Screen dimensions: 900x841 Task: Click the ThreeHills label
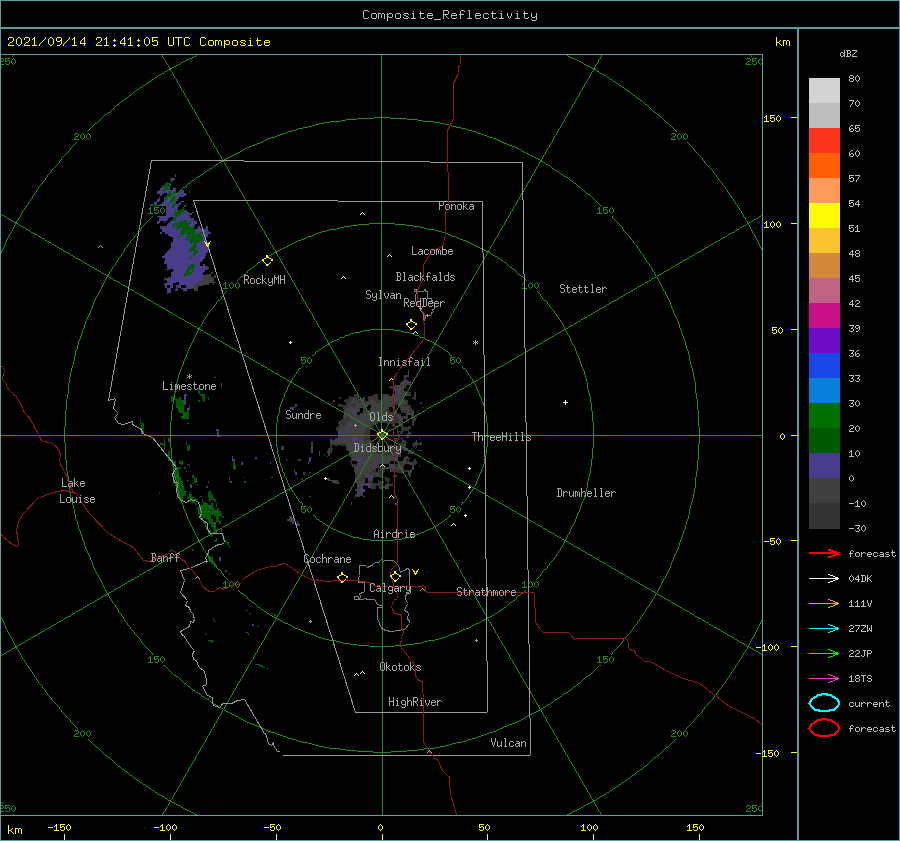click(x=502, y=437)
